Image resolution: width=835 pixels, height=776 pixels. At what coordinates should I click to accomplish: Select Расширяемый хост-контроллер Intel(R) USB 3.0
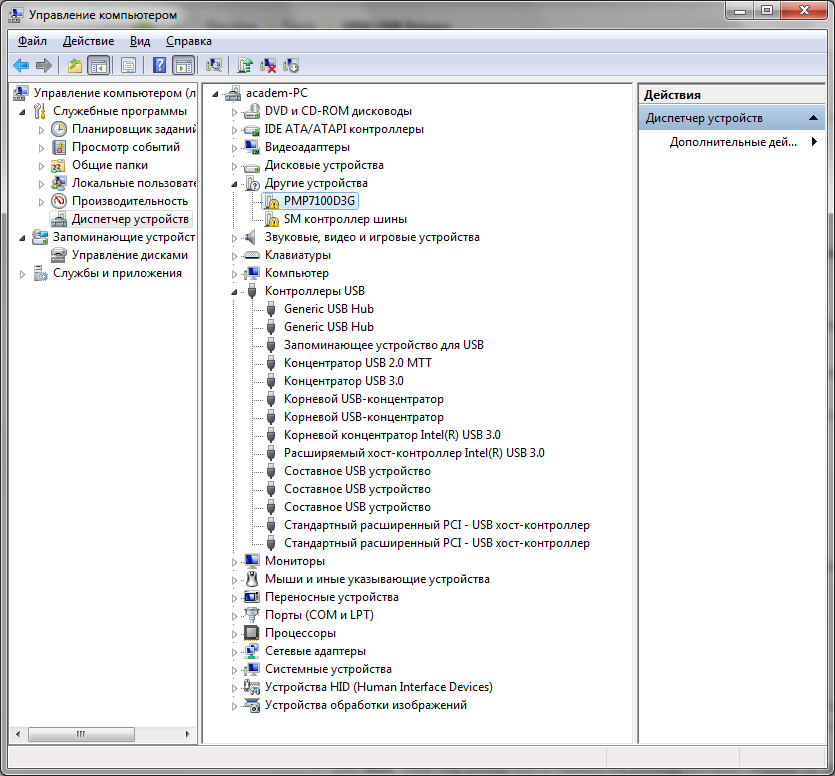click(x=414, y=453)
